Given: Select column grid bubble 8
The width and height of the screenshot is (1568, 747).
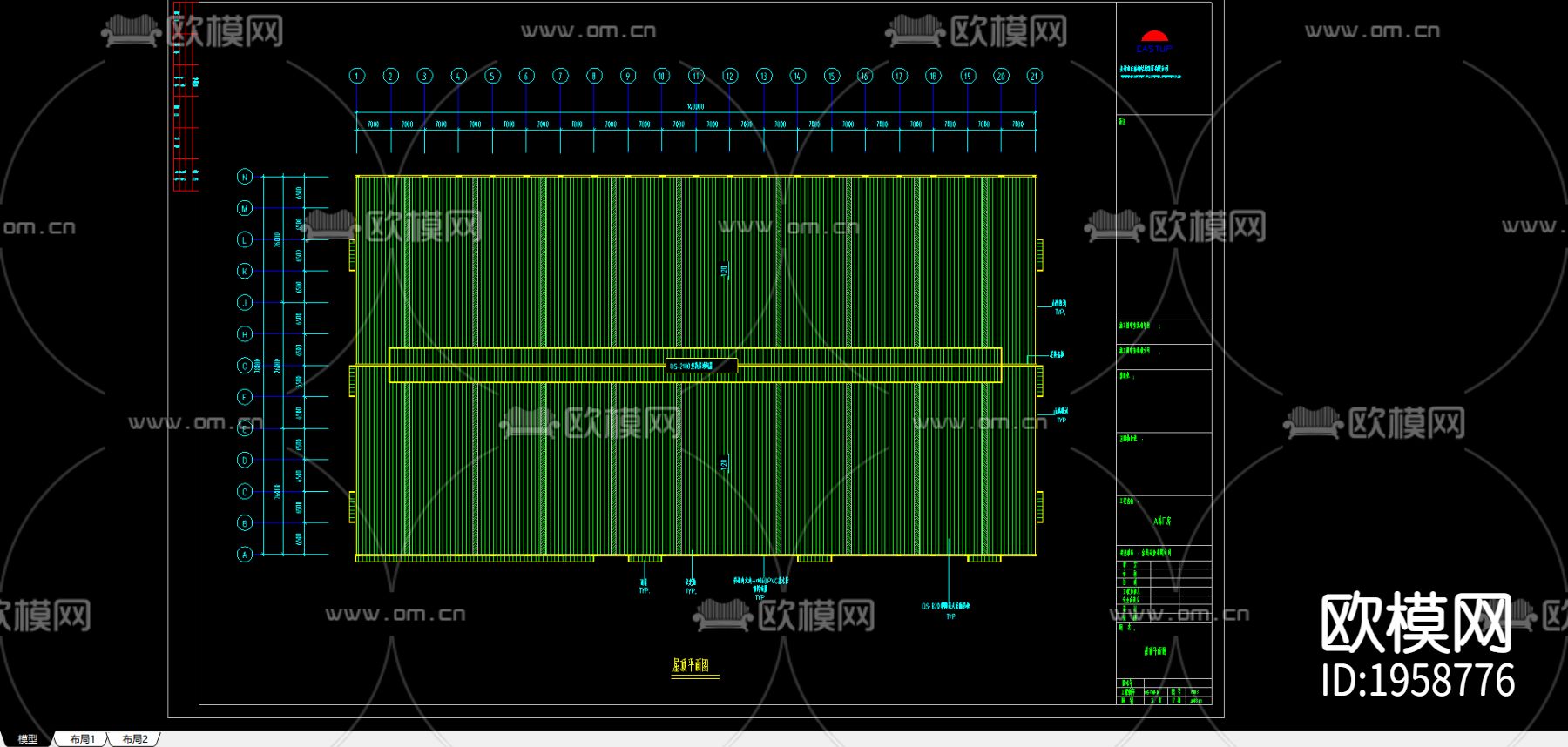Looking at the screenshot, I should [x=594, y=76].
